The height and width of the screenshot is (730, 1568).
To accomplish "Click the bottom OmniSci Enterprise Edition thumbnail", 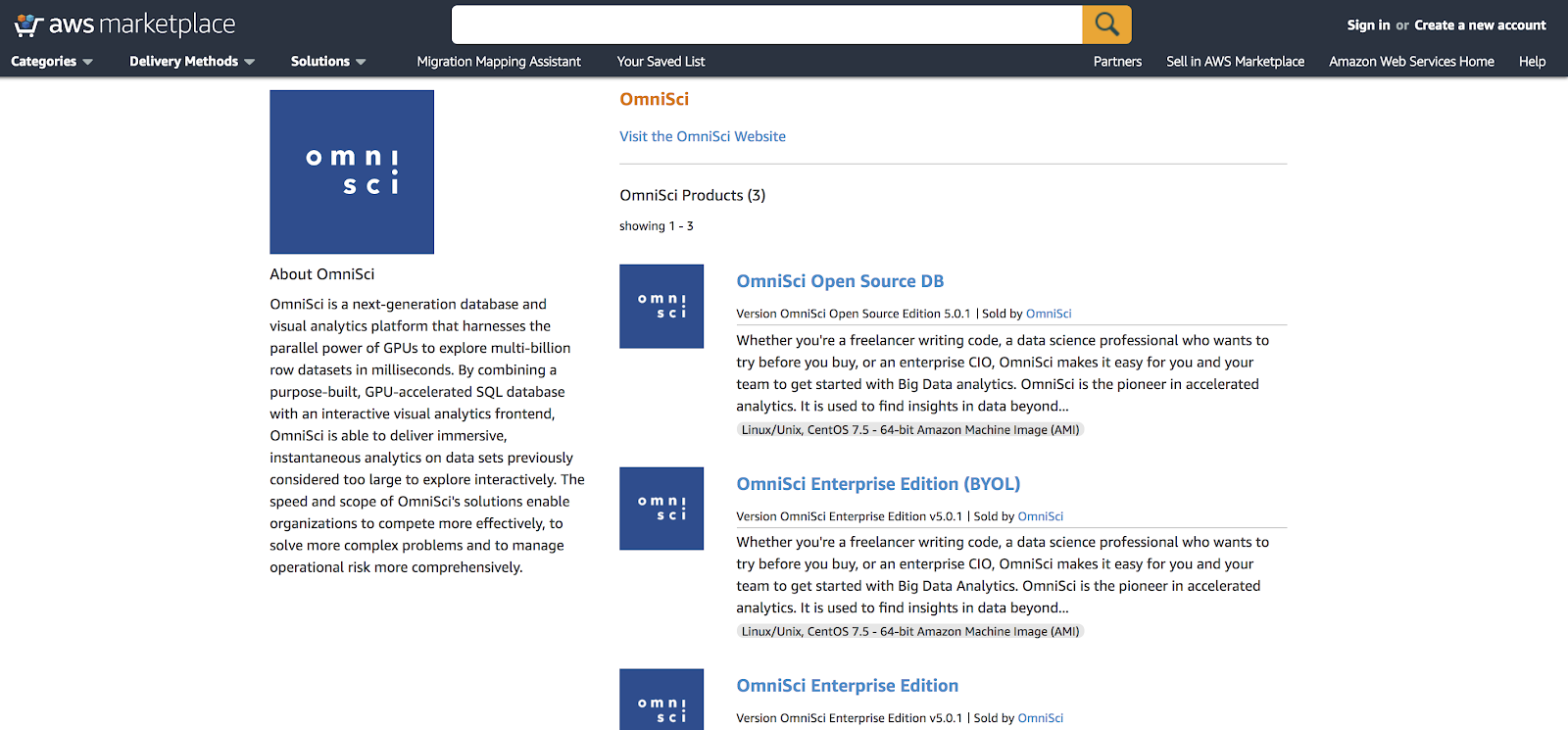I will pos(661,700).
